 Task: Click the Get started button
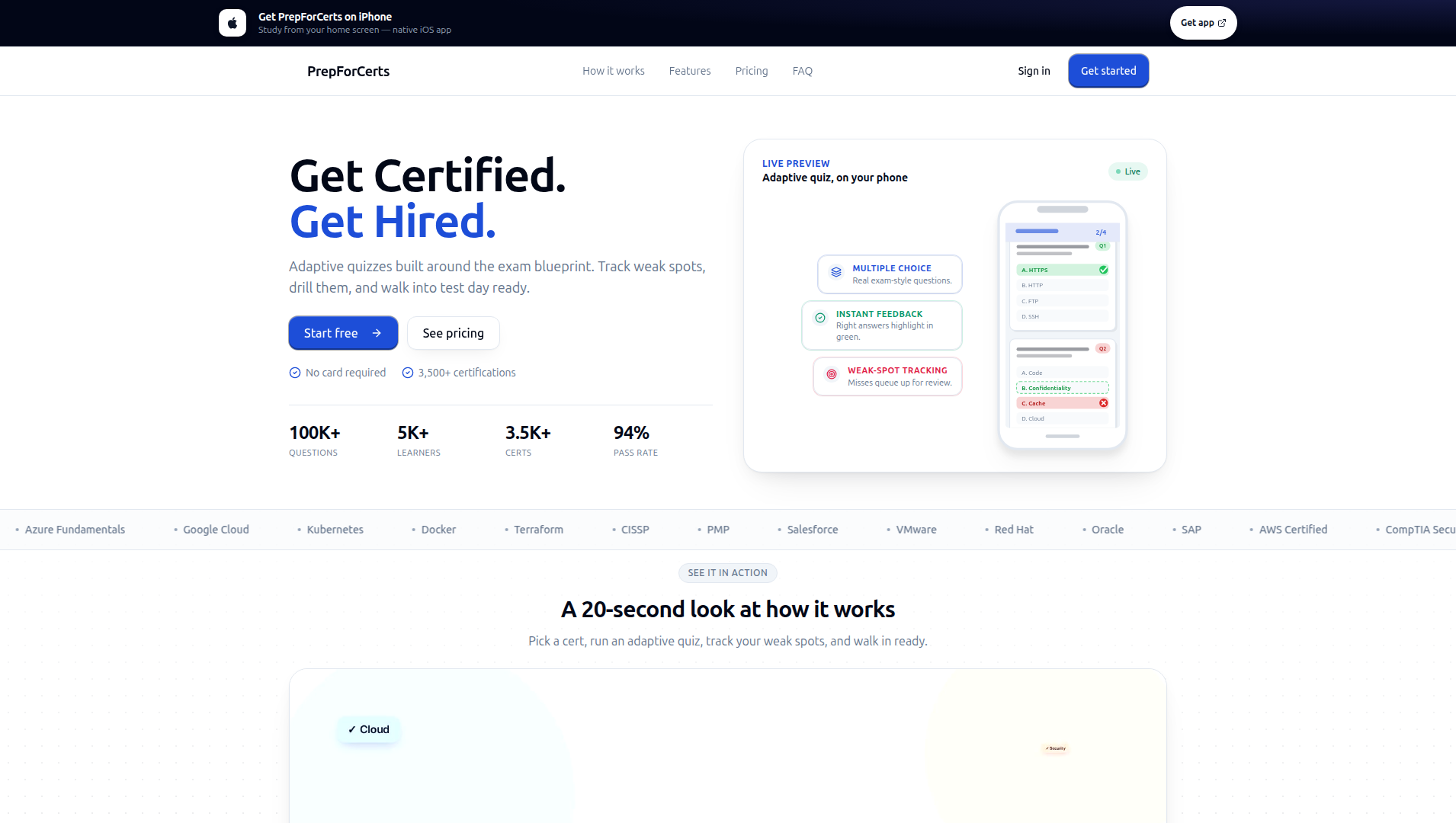click(1108, 71)
